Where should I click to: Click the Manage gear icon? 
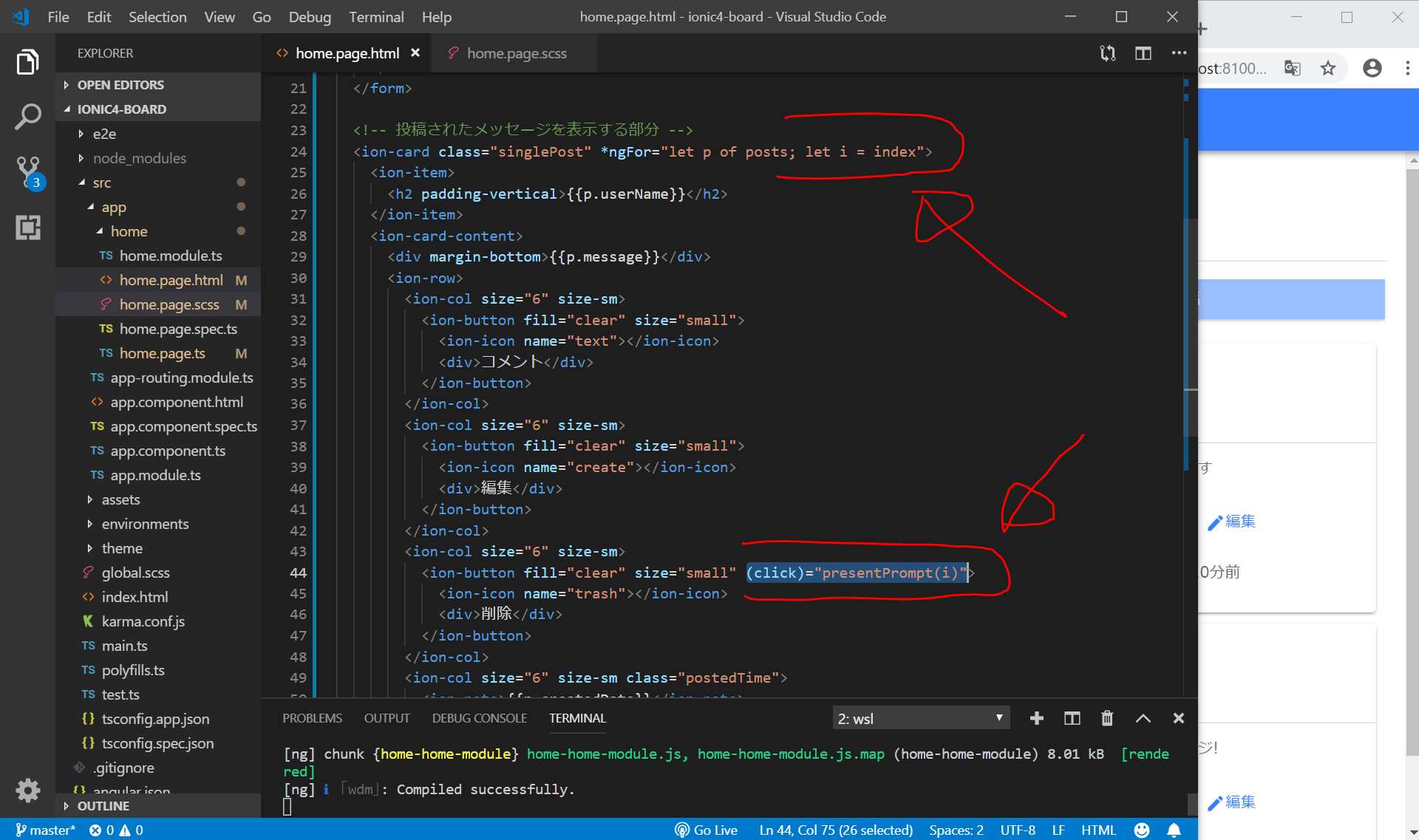pos(27,790)
